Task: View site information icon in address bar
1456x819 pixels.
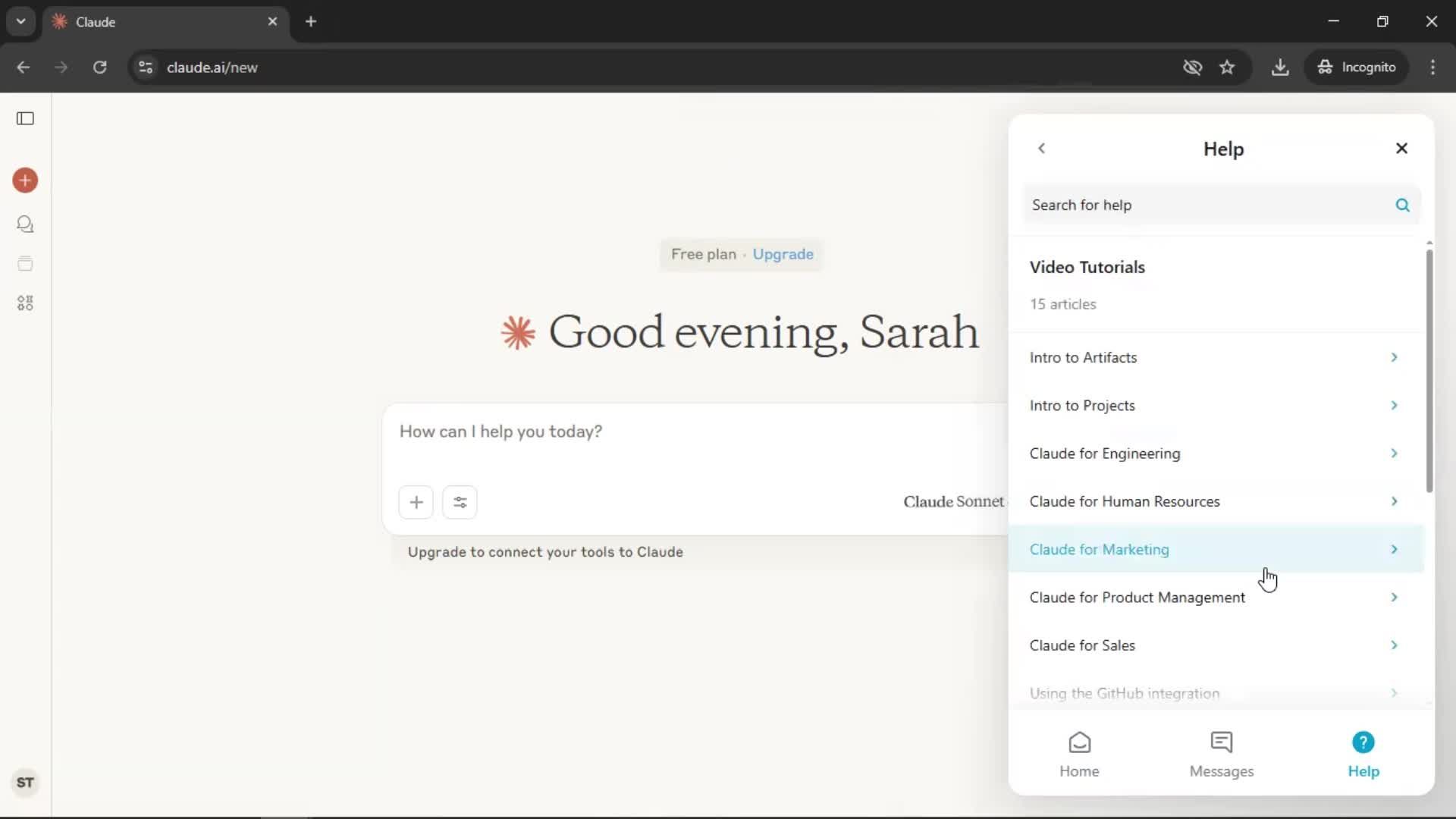Action: (x=146, y=67)
